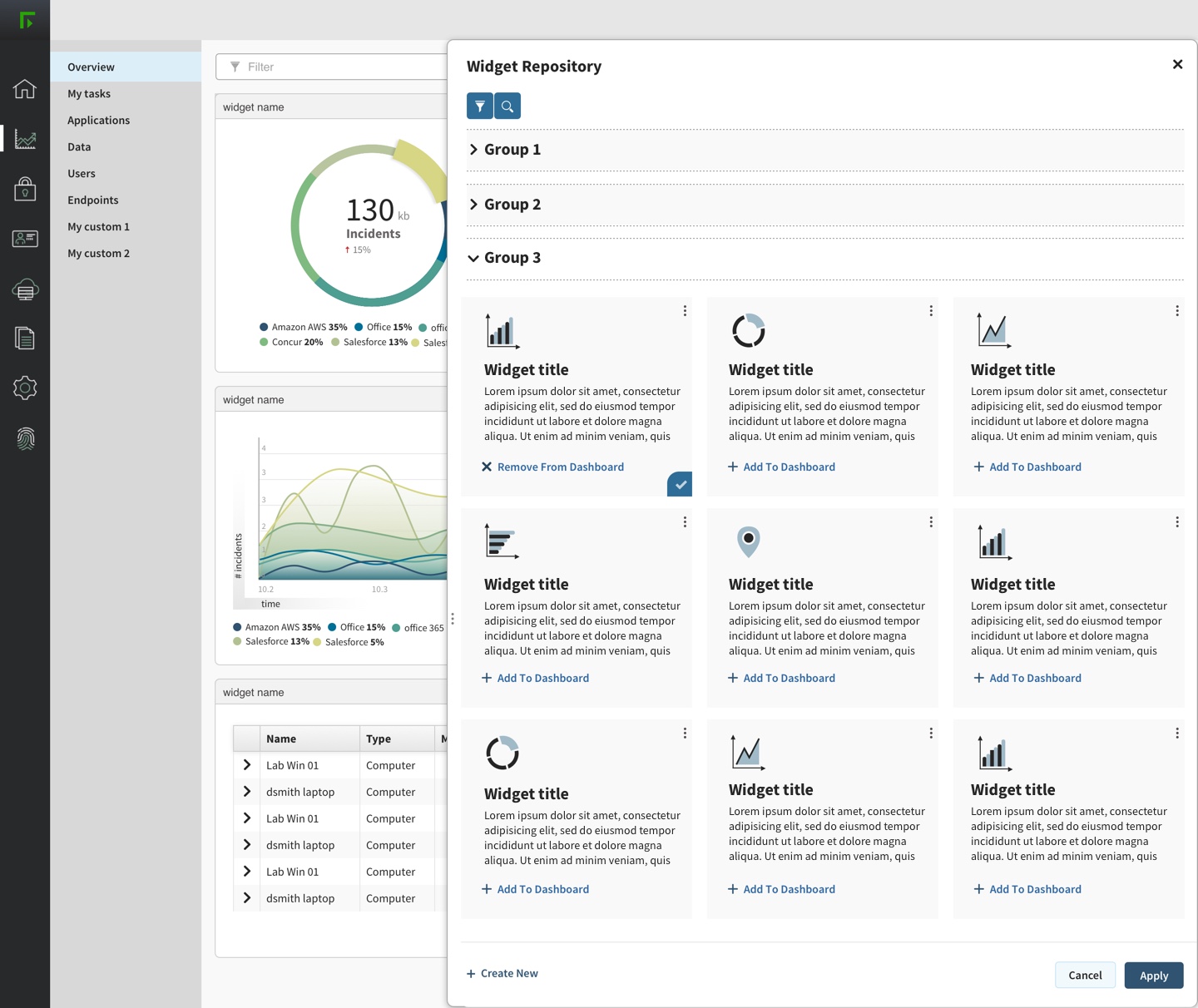Expand the second Lab Win 01 table row
Image resolution: width=1198 pixels, height=1008 pixels.
tap(247, 818)
